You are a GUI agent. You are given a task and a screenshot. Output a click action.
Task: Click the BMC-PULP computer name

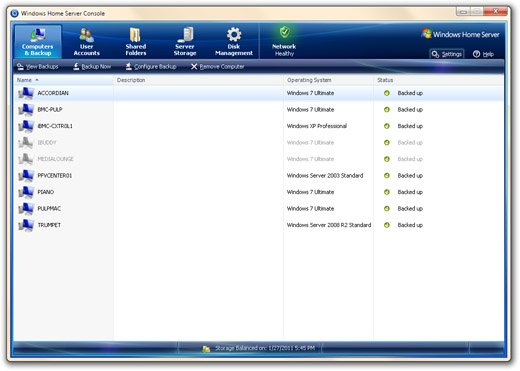click(x=50, y=109)
